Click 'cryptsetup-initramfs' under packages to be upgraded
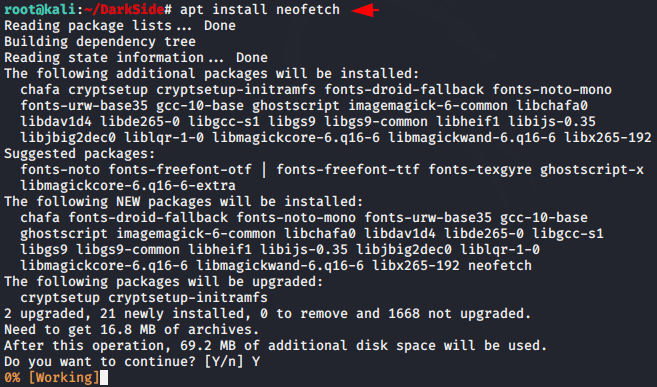The height and width of the screenshot is (387, 657). tap(188, 298)
